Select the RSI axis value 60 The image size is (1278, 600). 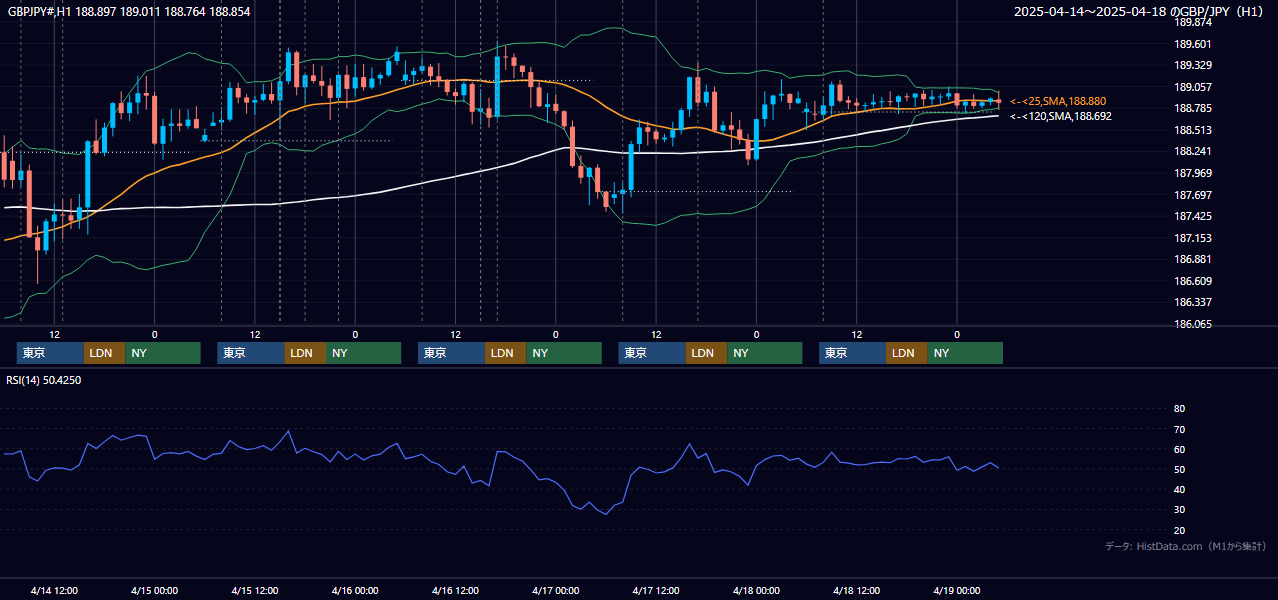[x=1179, y=449]
